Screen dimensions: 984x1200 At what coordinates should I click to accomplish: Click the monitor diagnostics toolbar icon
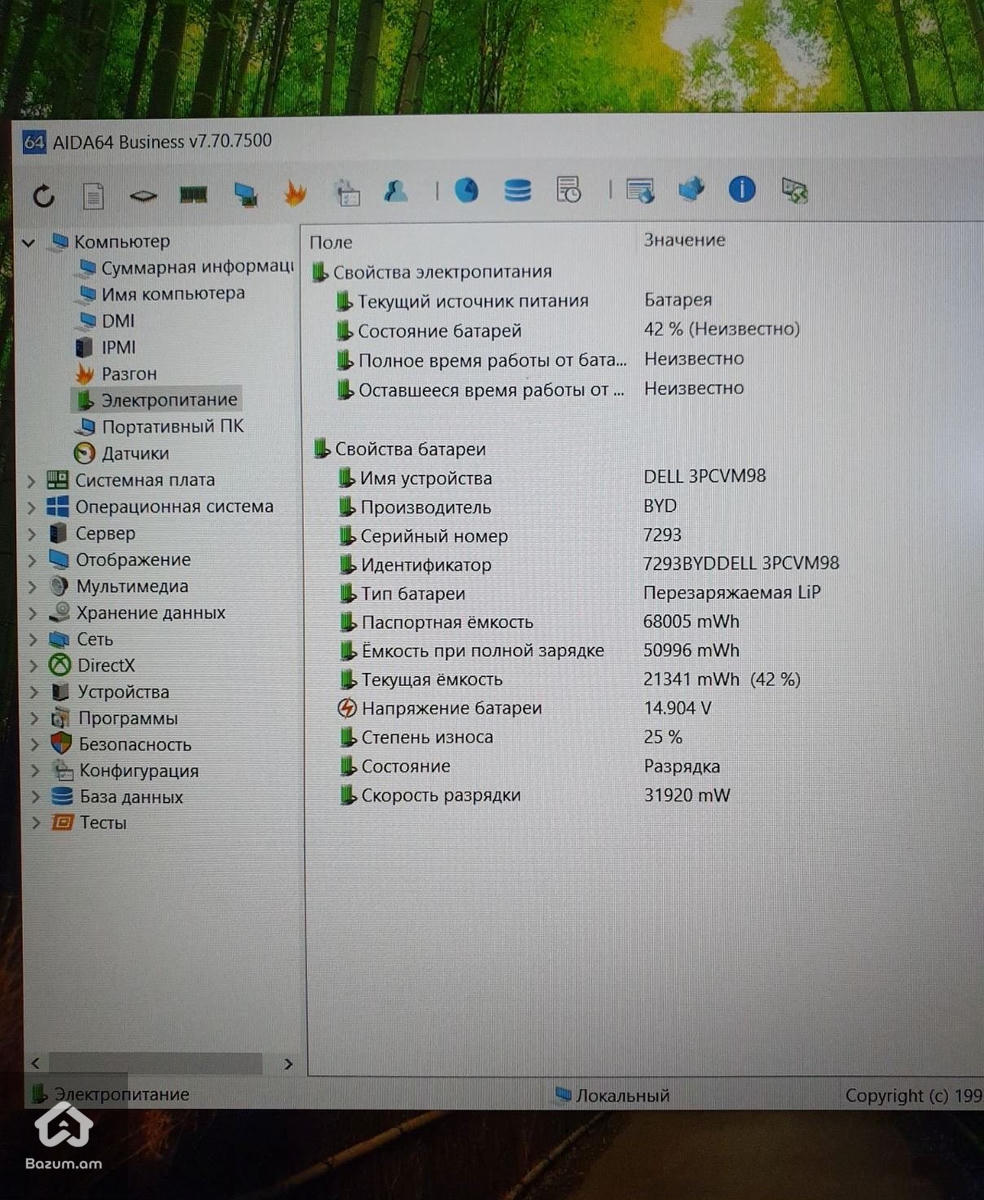point(245,194)
